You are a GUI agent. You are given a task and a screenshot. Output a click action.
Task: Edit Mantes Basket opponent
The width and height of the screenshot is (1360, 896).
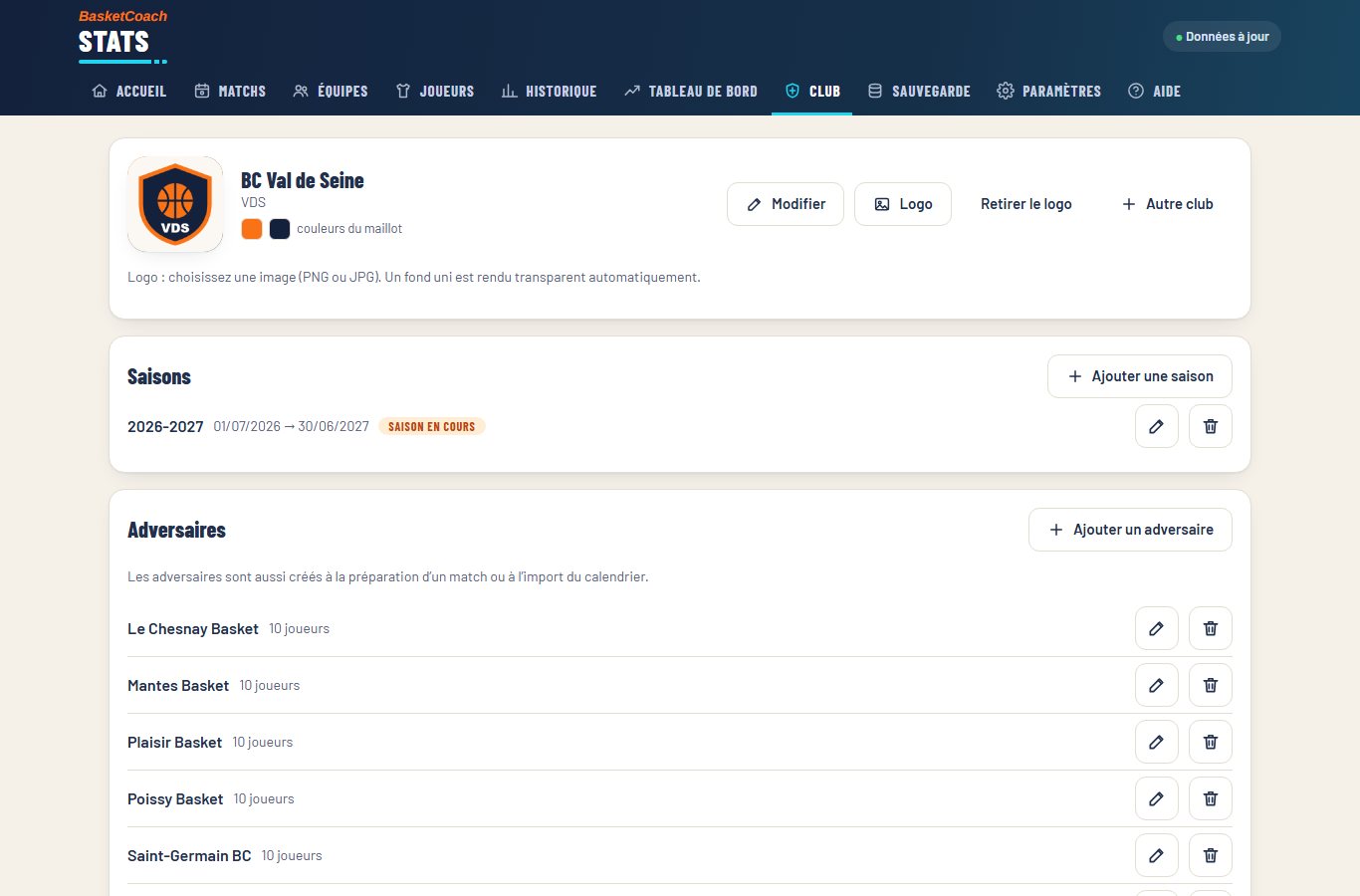click(1157, 685)
